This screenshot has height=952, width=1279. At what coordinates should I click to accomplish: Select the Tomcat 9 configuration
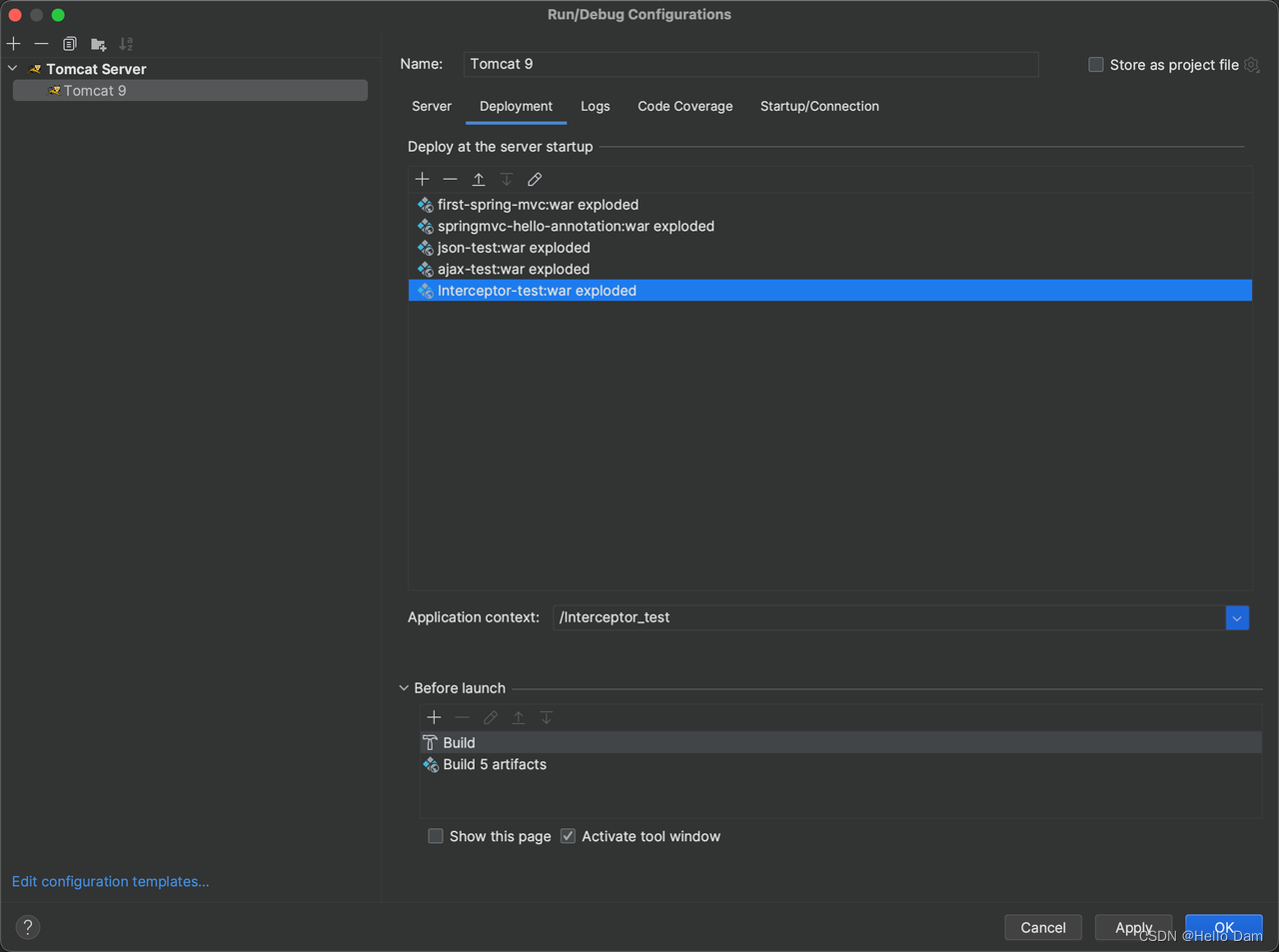point(190,91)
